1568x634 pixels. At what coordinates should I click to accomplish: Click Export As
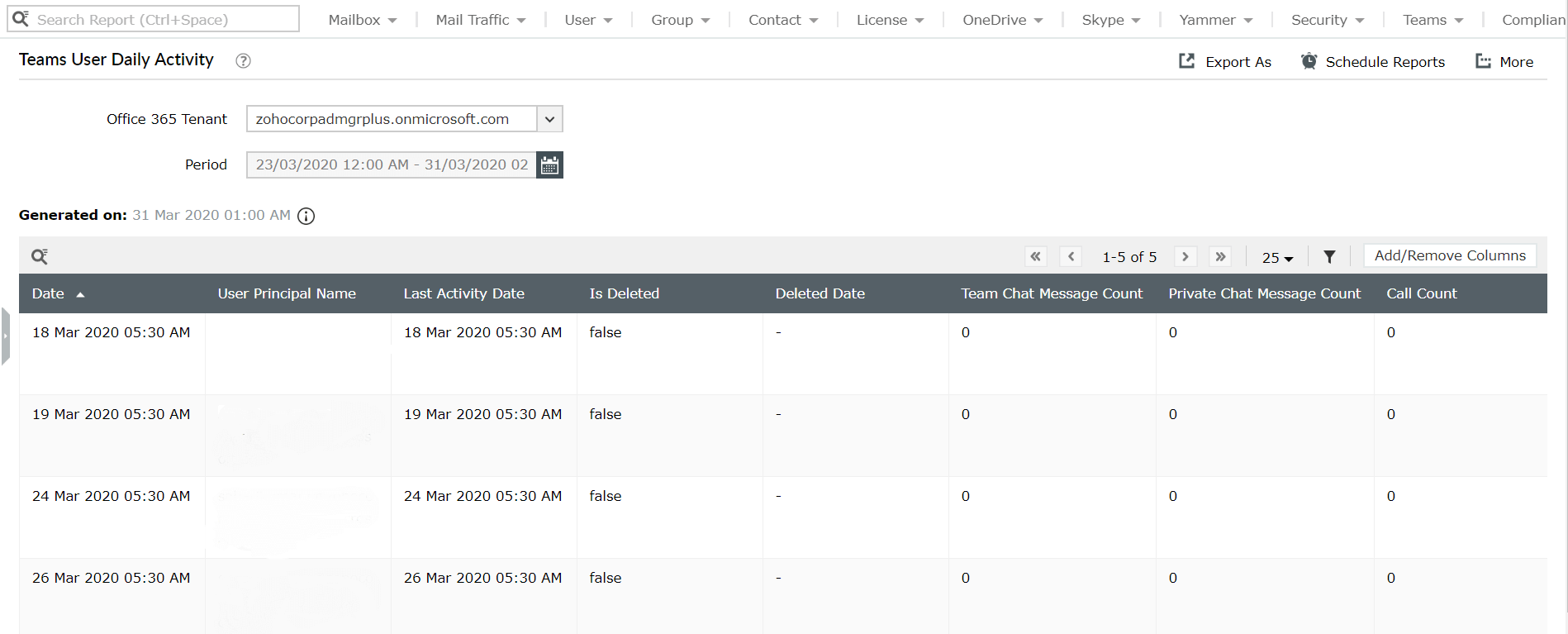(1225, 62)
